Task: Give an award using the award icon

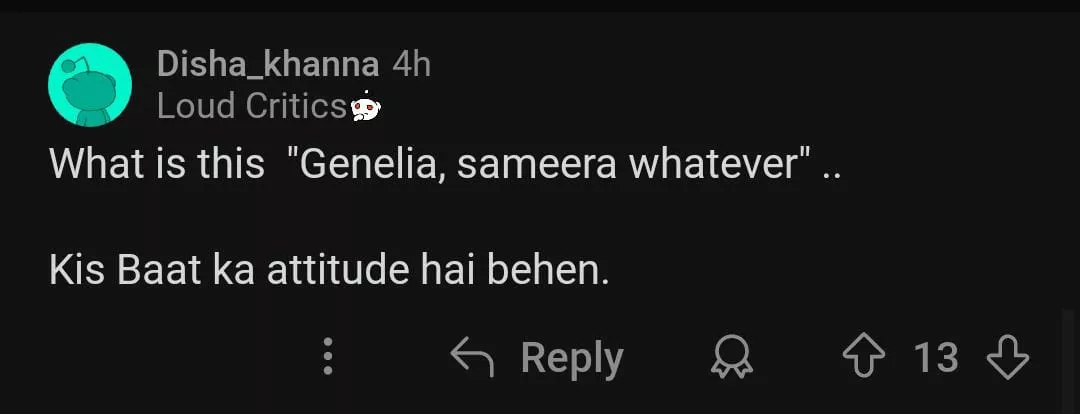Action: pyautogui.click(x=732, y=357)
